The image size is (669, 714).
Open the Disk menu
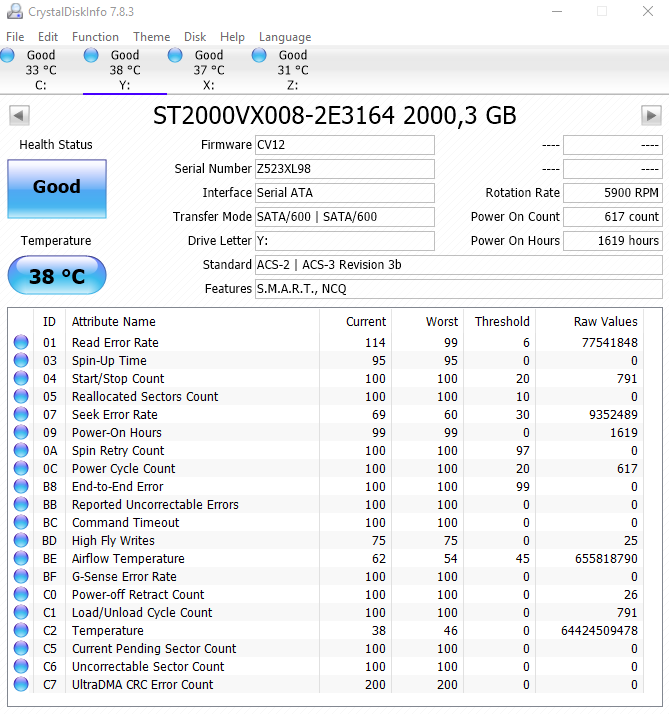195,37
